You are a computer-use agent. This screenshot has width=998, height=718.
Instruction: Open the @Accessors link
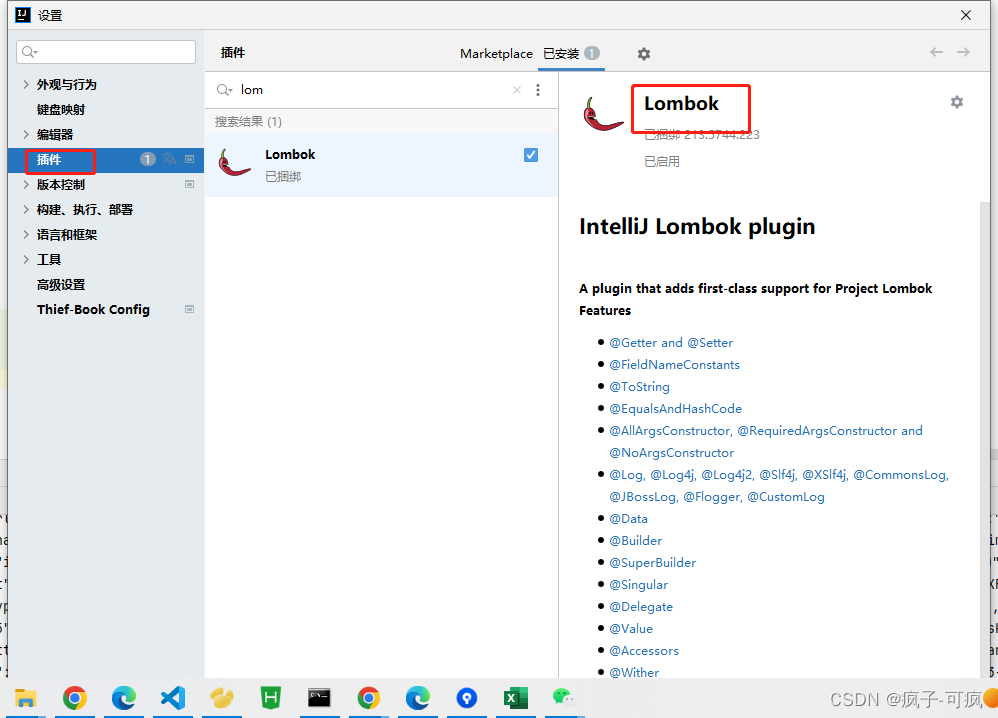pyautogui.click(x=644, y=651)
